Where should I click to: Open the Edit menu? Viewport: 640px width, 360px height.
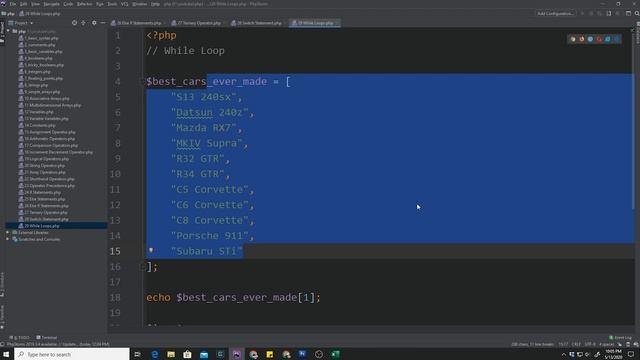(x=24, y=4)
